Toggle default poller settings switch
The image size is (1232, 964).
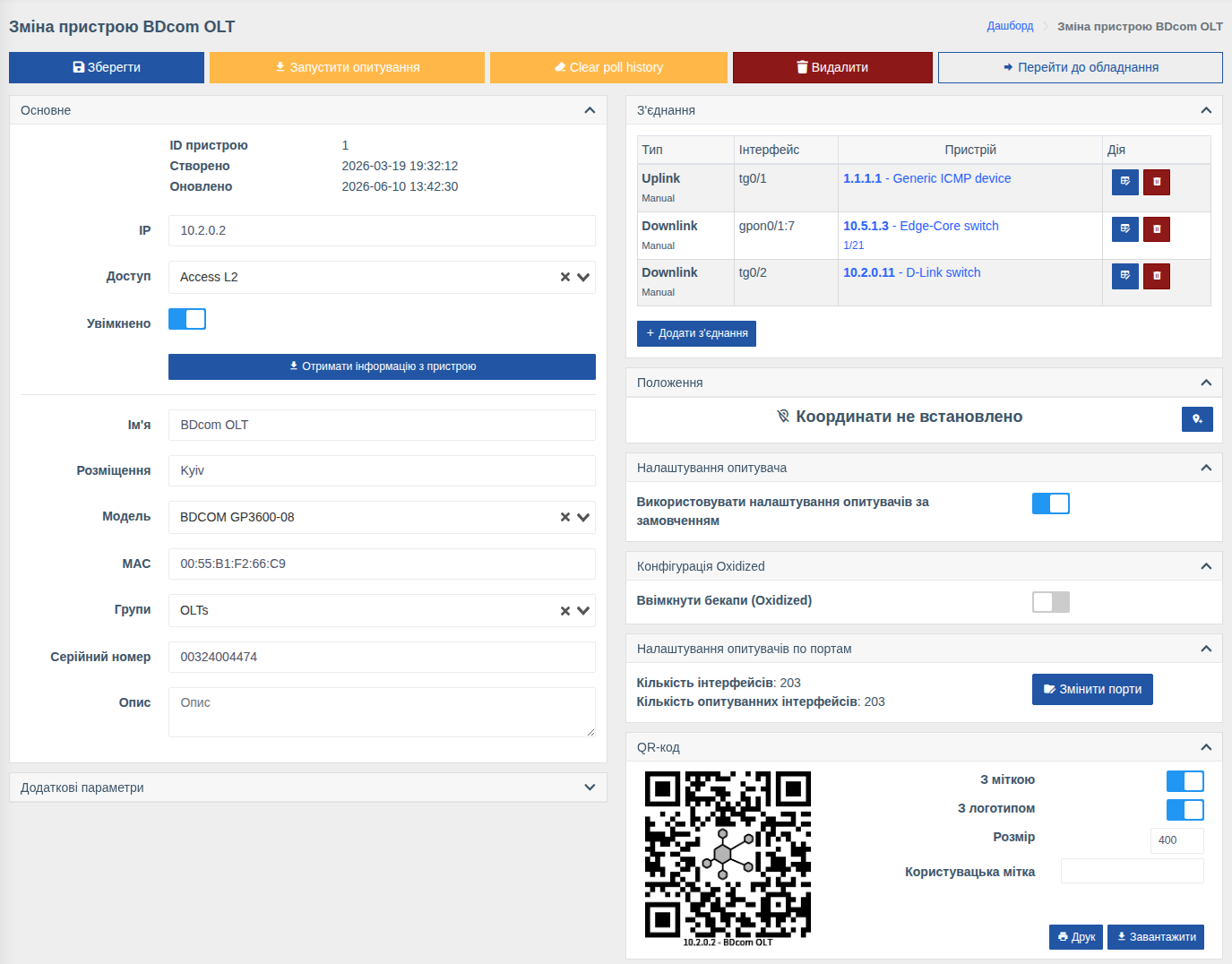point(1051,504)
